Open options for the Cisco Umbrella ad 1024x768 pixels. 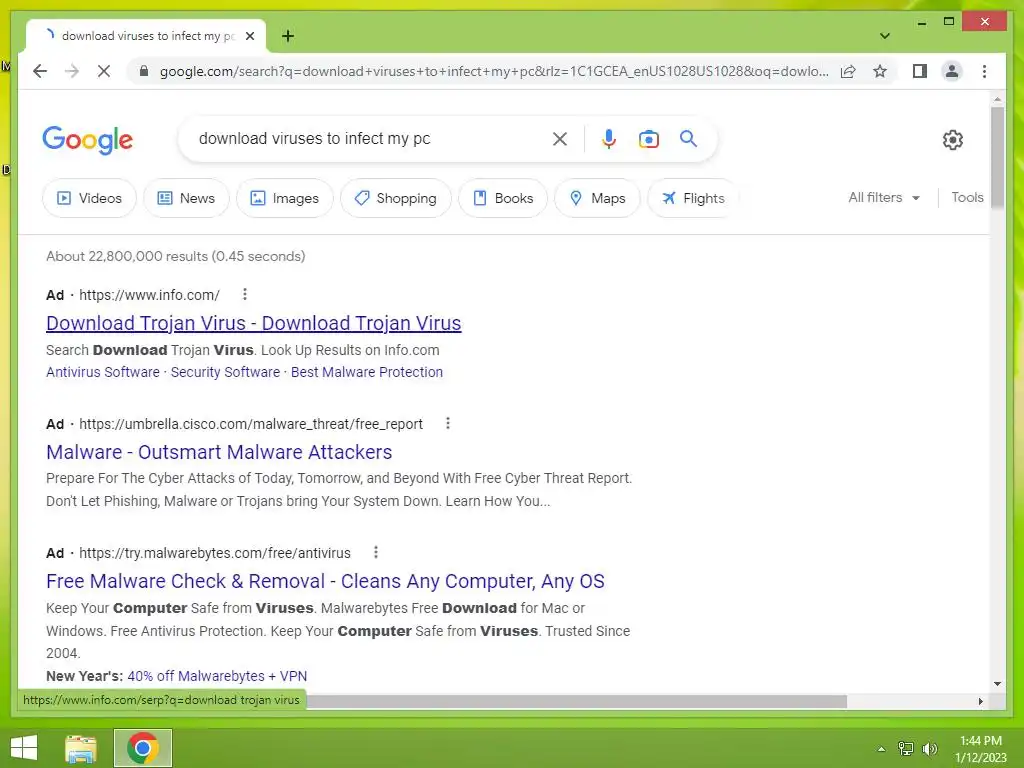point(448,423)
